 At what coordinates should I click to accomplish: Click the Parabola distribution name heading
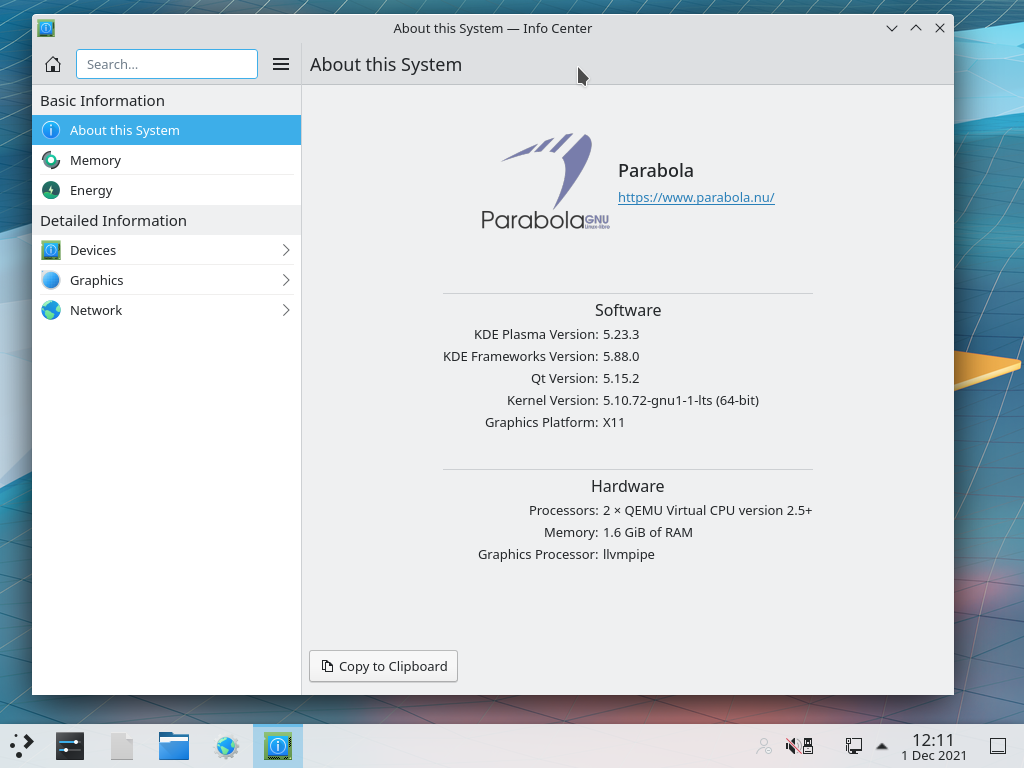656,170
